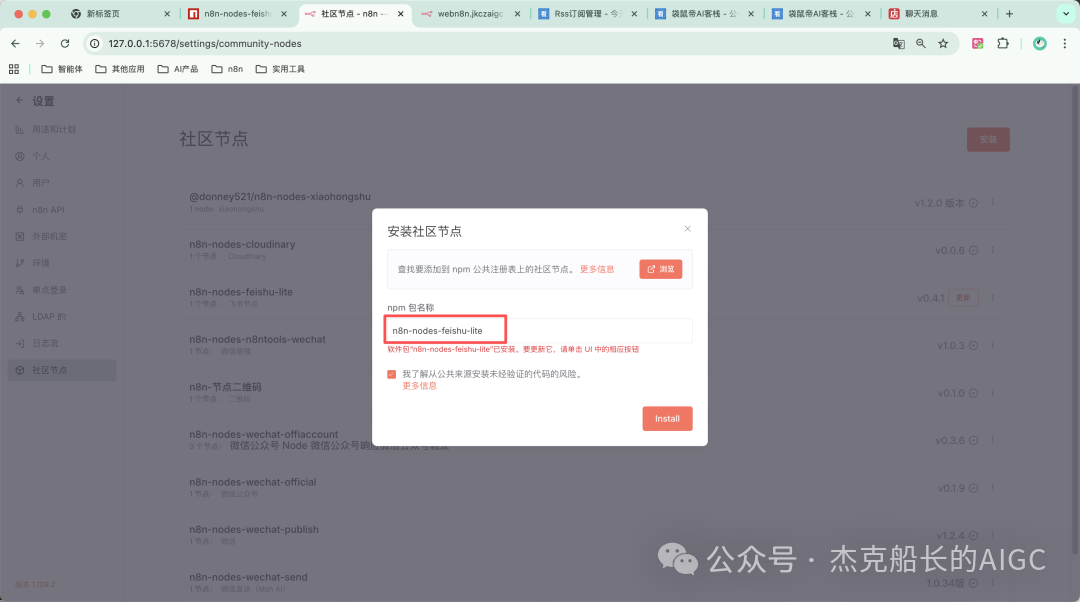The image size is (1080, 602).
Task: Open options menu for n8n-nodes-feishu-lite row
Action: (993, 298)
